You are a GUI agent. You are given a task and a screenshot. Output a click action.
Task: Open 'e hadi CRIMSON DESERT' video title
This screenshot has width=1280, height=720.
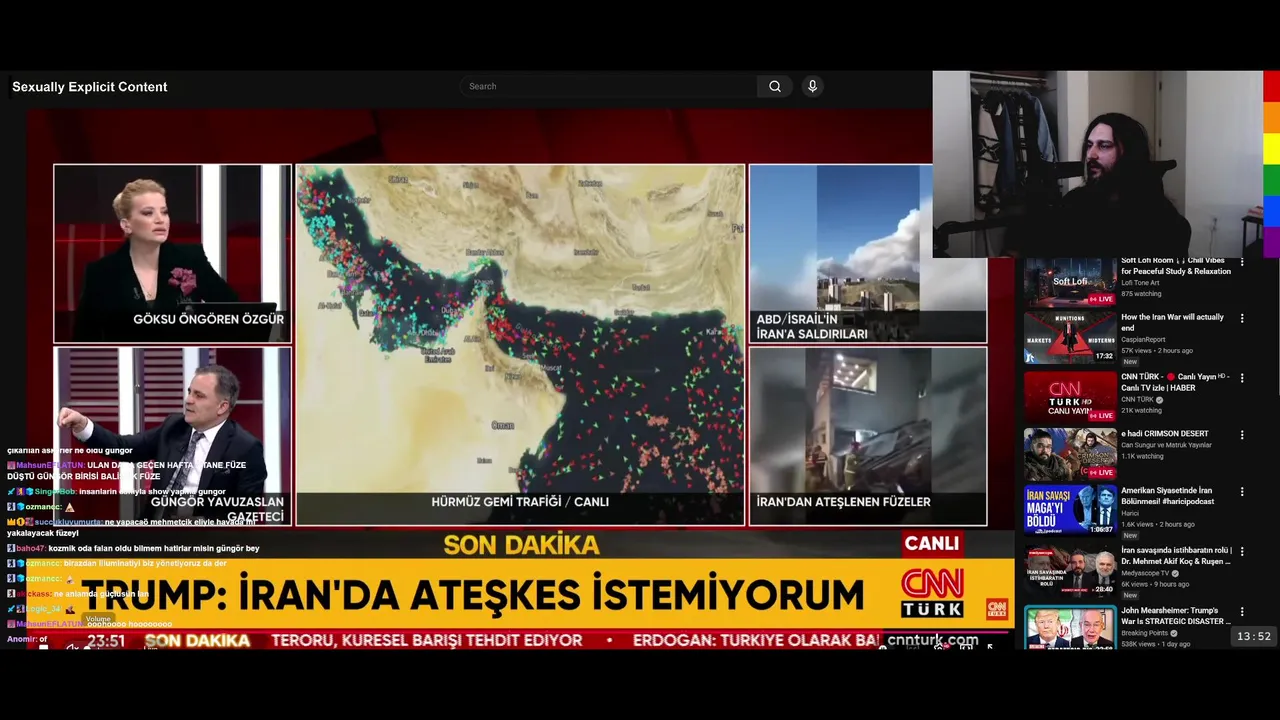tap(1164, 434)
